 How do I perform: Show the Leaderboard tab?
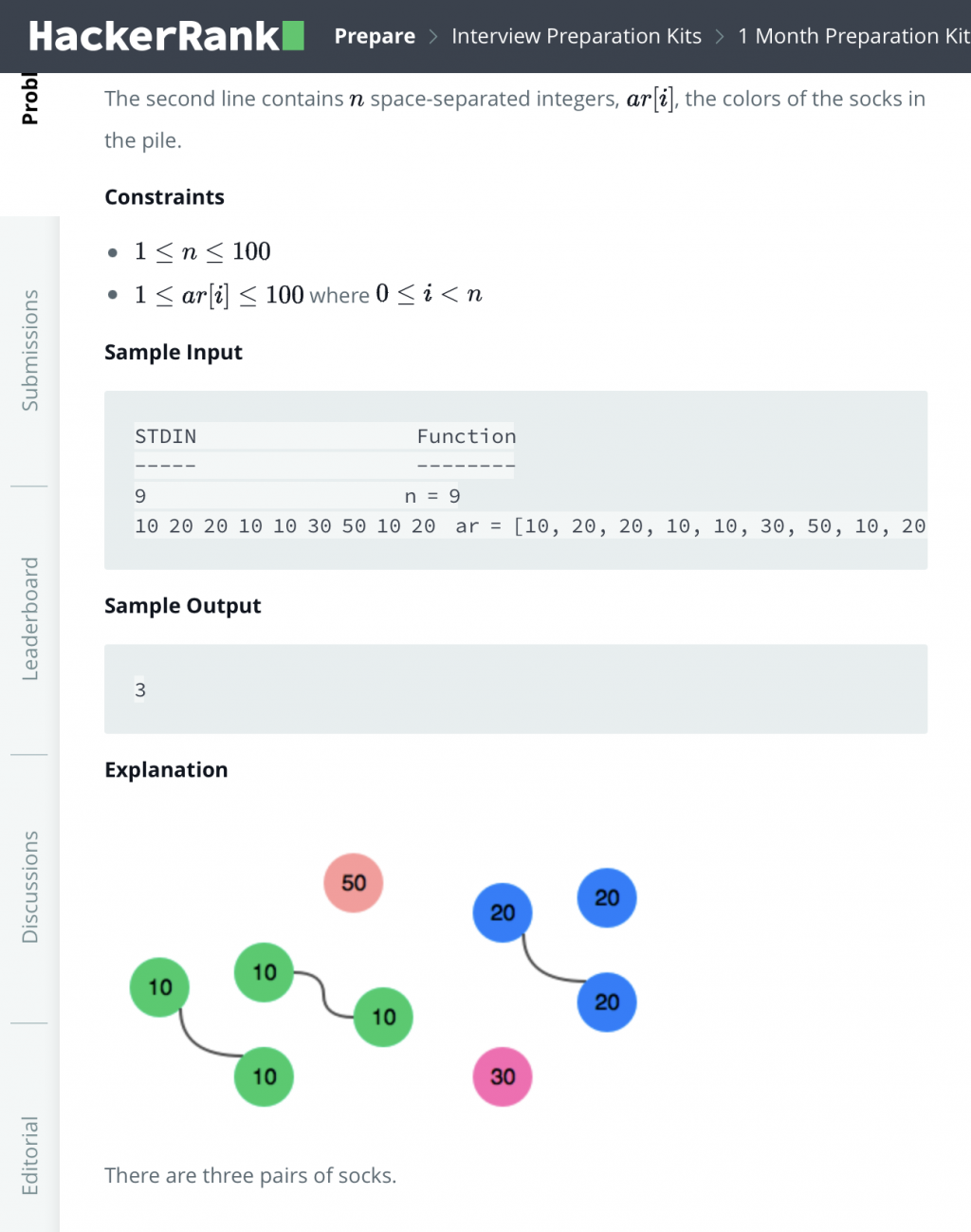[x=29, y=618]
